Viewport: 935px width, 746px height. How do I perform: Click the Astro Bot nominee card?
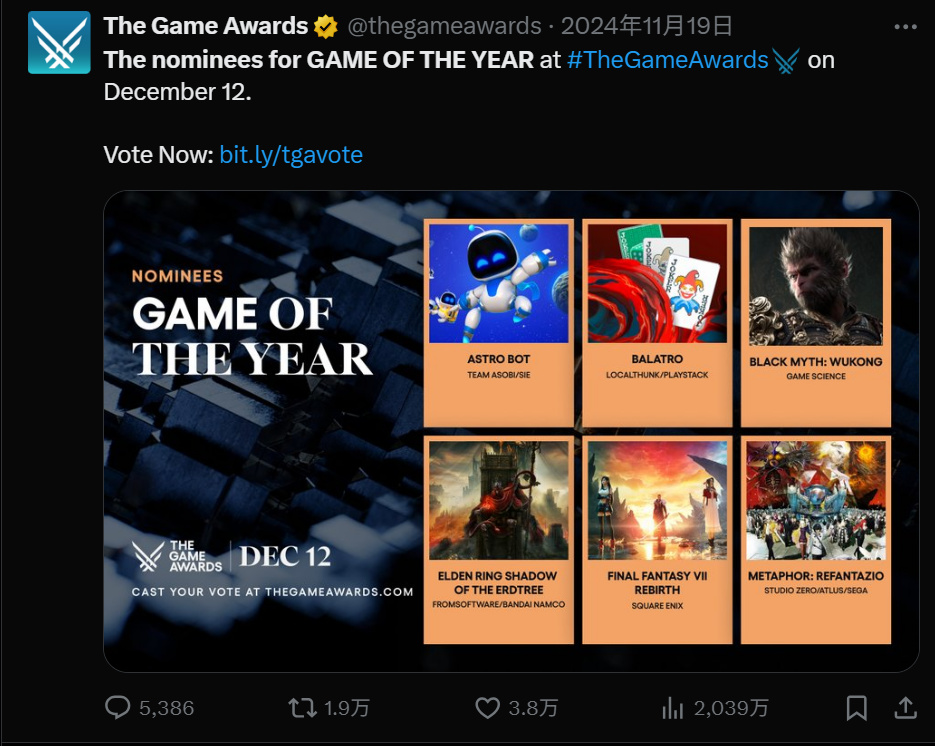(499, 323)
